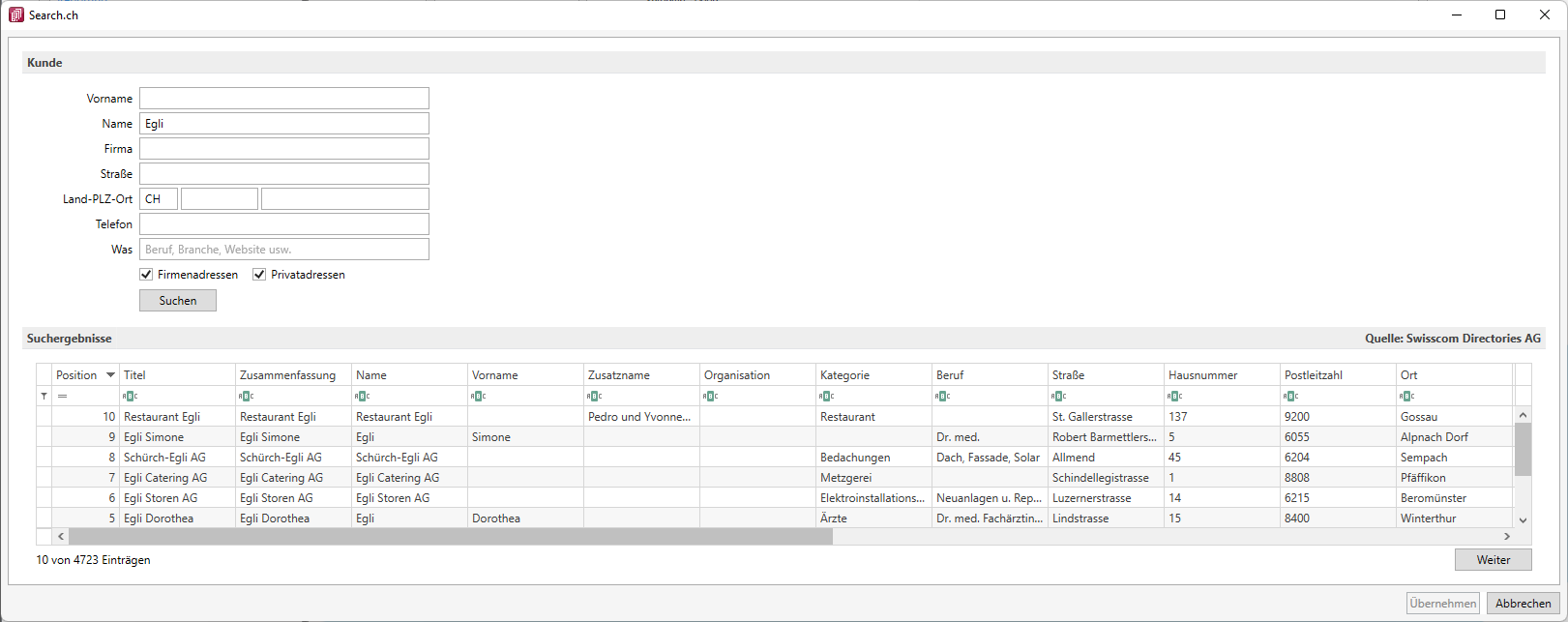Sort results by the Postleitzahl column header

click(1339, 375)
